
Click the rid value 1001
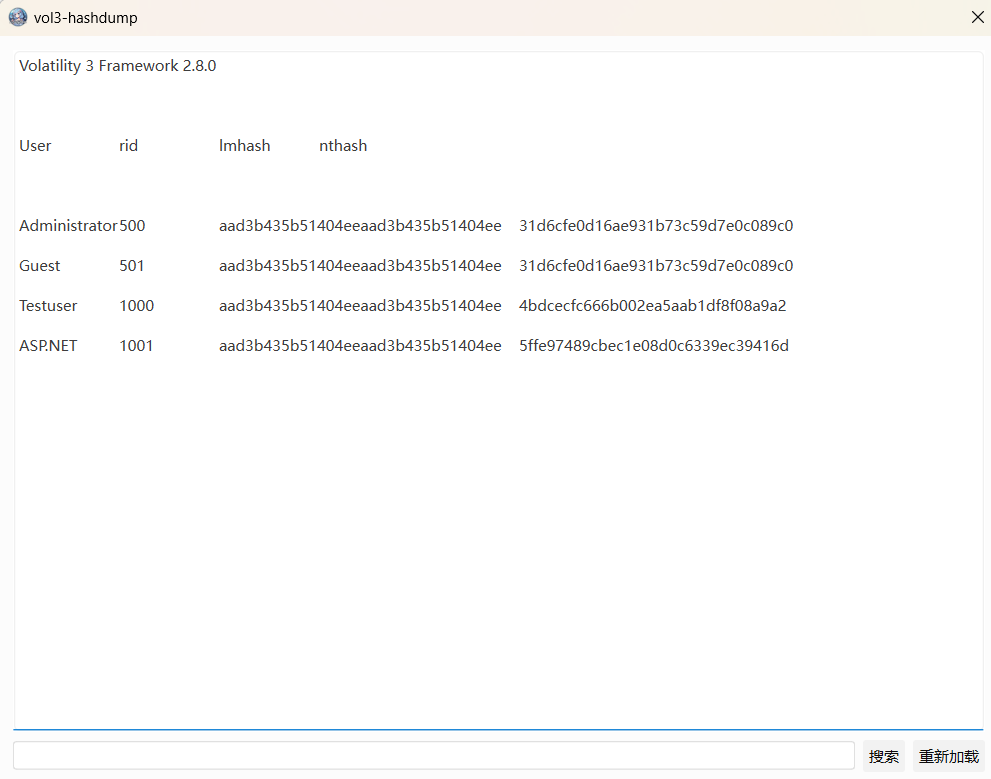(x=136, y=346)
